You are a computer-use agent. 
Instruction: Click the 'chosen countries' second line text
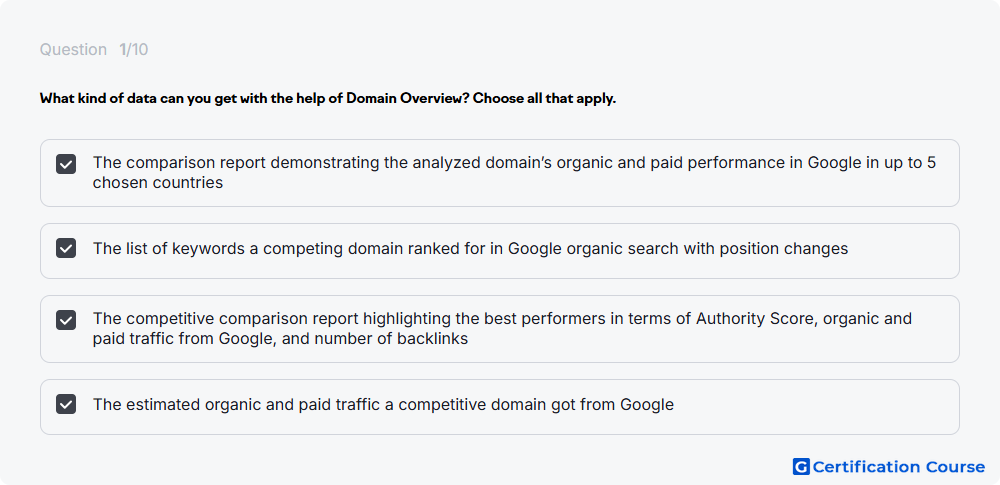tap(158, 183)
